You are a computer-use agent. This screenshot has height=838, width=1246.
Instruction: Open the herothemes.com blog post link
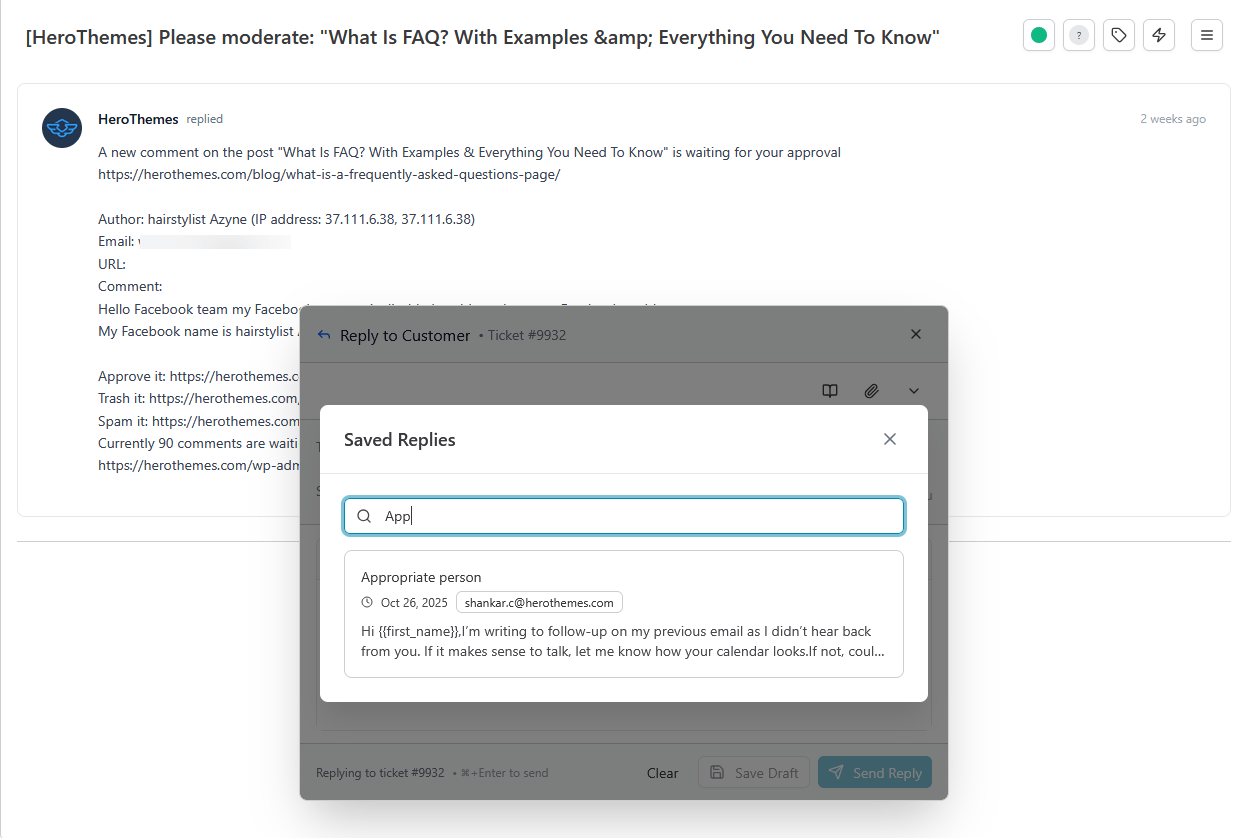pos(329,174)
